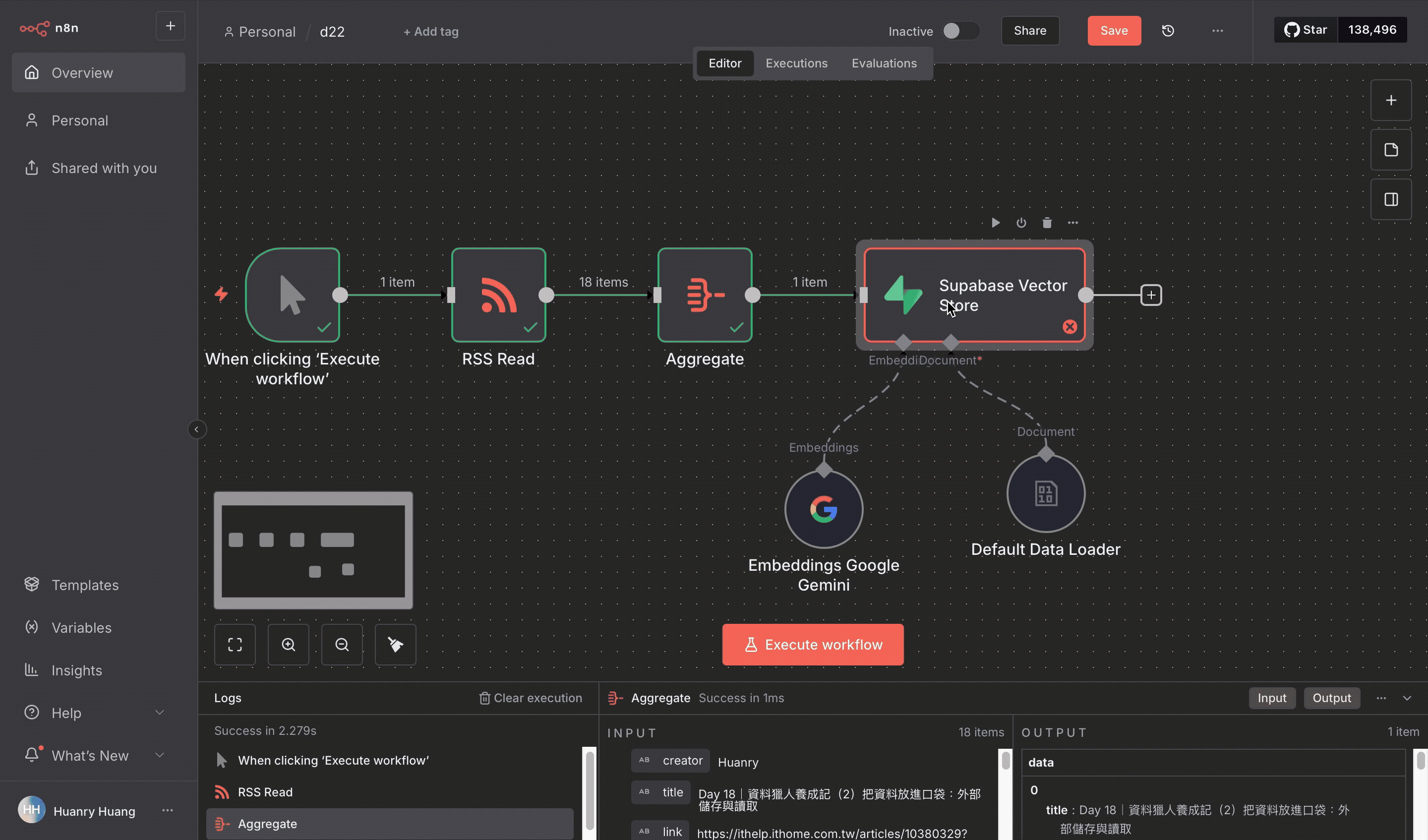1428x840 pixels.
Task: Open Overview in the sidebar
Action: (x=99, y=72)
